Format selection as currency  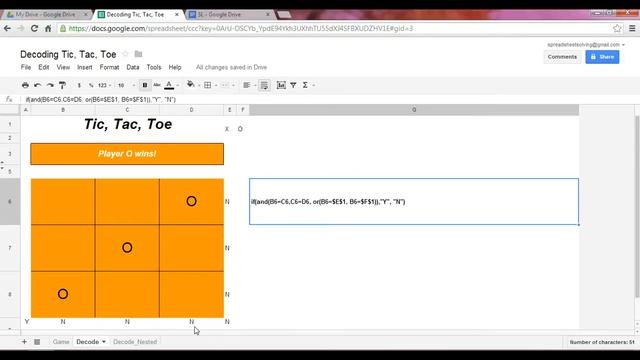click(x=79, y=85)
